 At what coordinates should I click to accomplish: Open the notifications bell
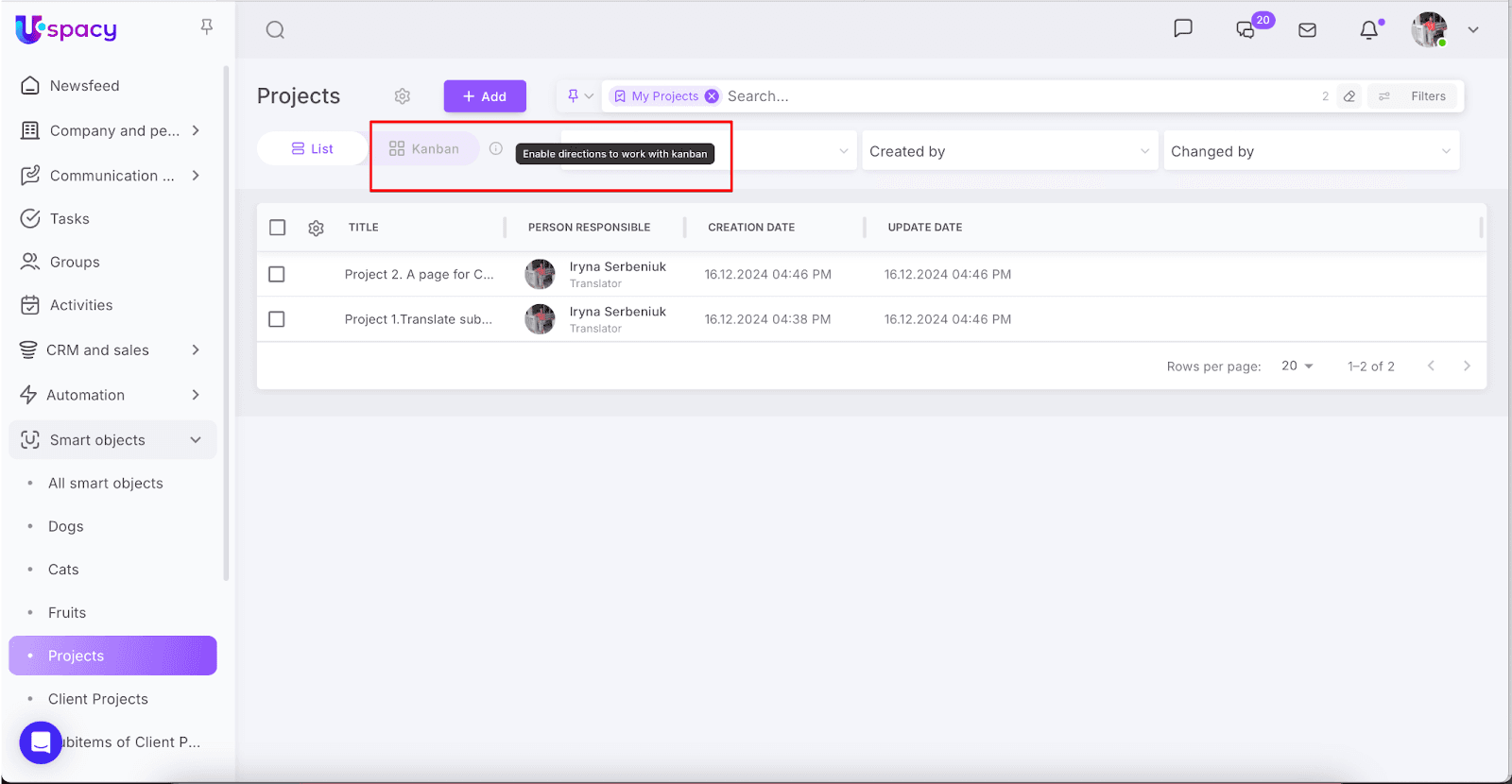[1368, 30]
